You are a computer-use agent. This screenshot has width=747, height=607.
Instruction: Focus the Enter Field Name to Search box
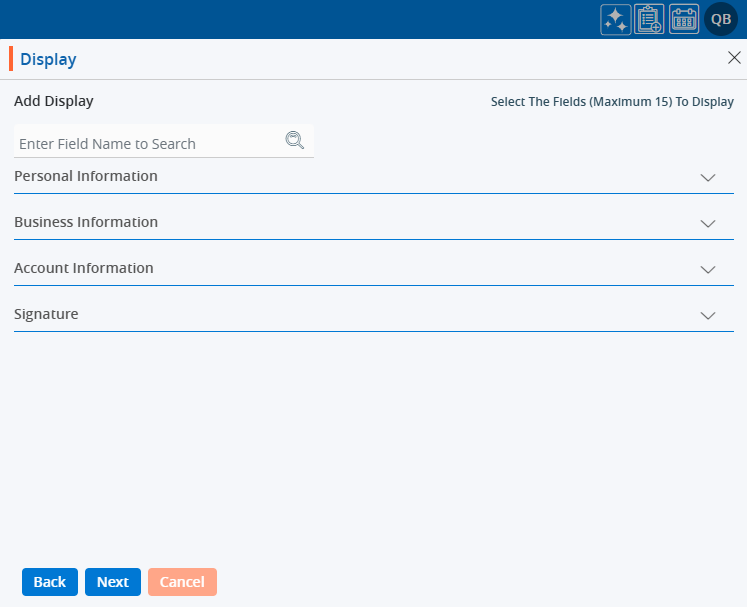[x=148, y=144]
